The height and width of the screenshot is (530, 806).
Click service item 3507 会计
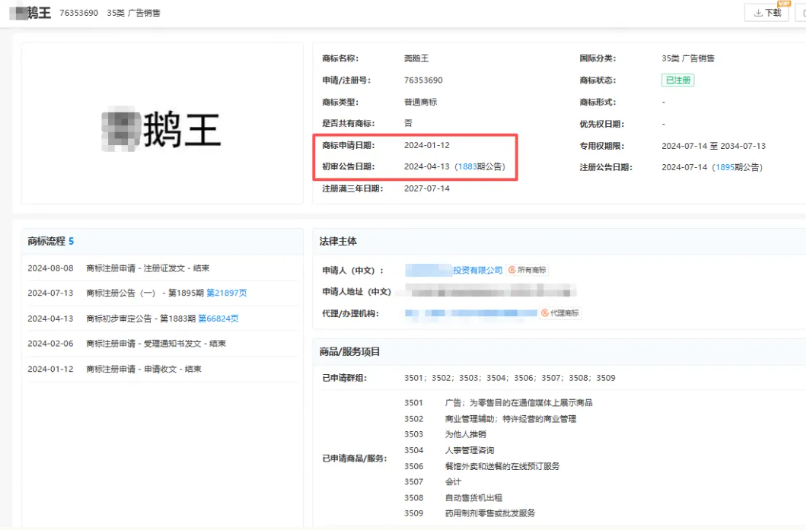coord(432,482)
